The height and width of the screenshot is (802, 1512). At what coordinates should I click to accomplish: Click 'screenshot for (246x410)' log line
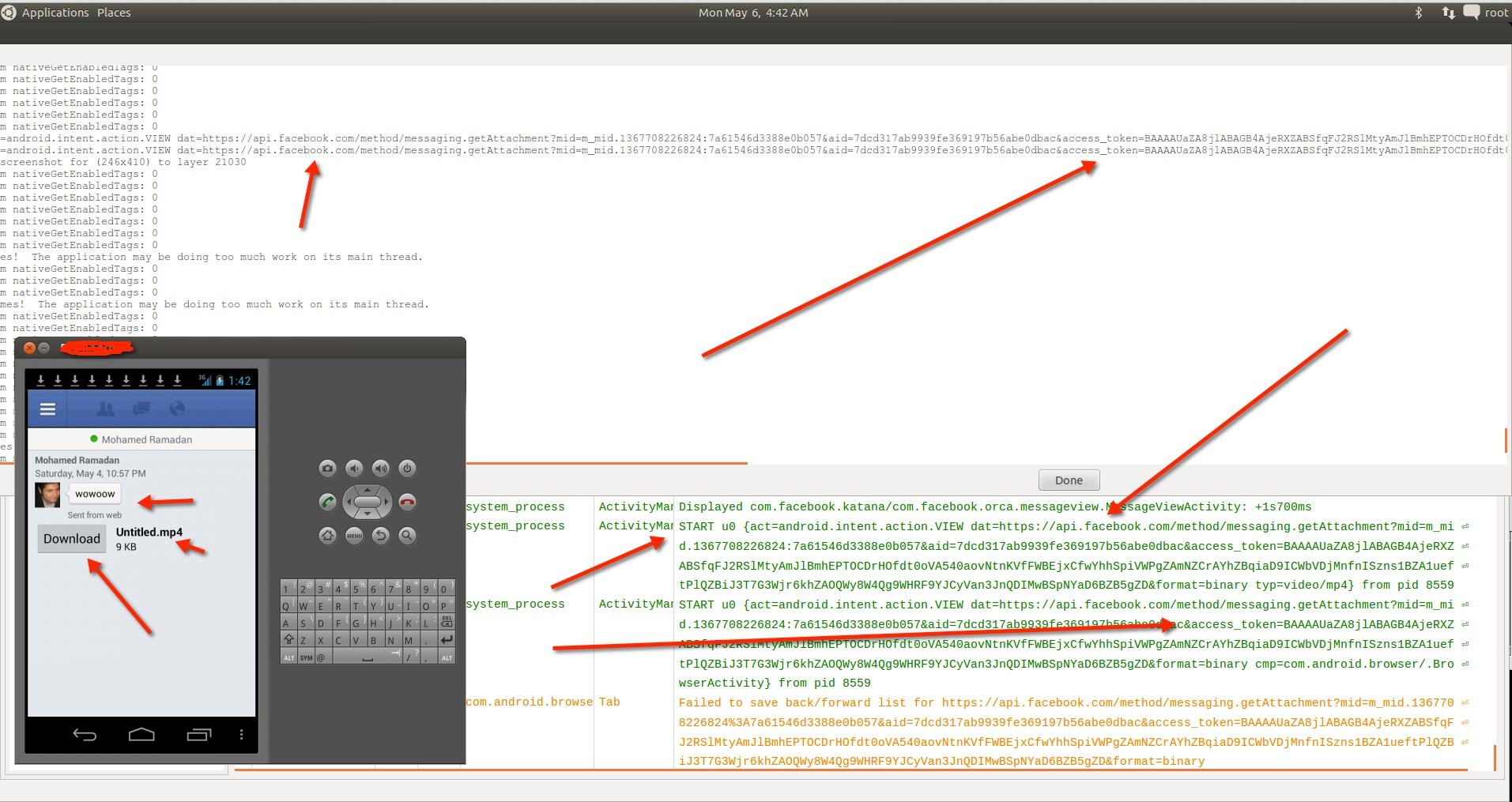point(123,162)
